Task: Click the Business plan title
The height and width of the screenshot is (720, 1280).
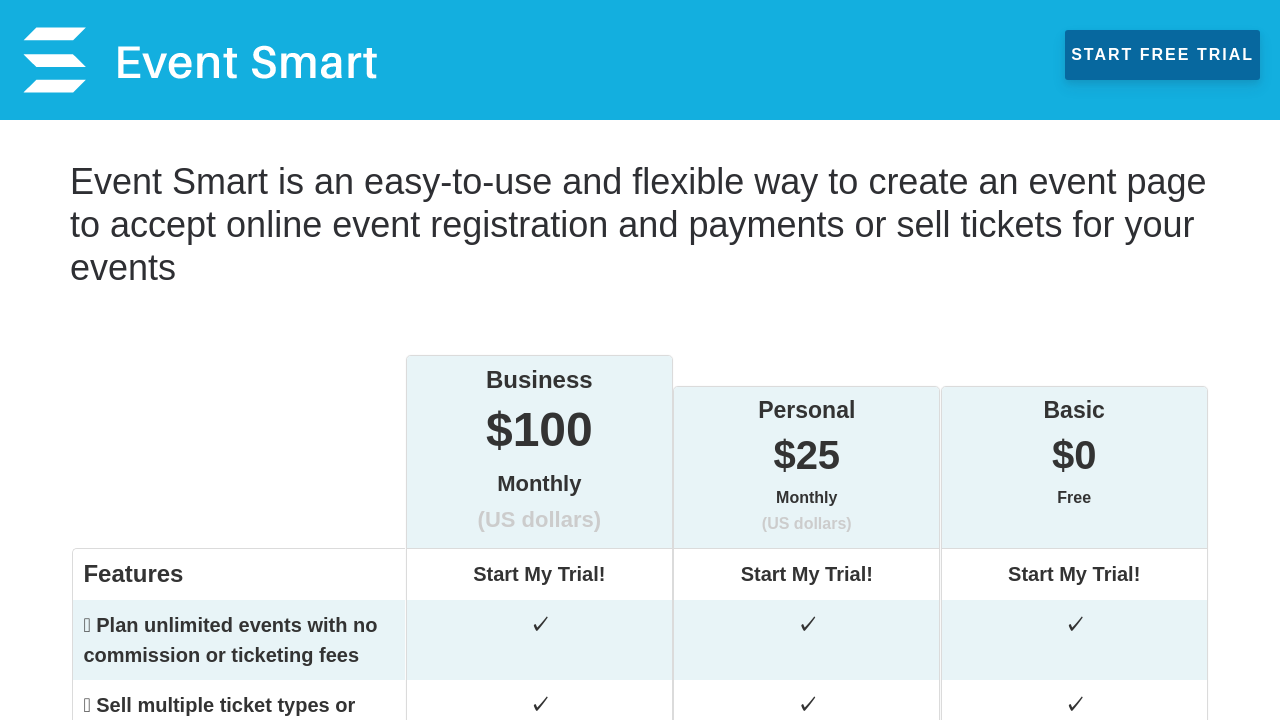Action: tap(539, 380)
